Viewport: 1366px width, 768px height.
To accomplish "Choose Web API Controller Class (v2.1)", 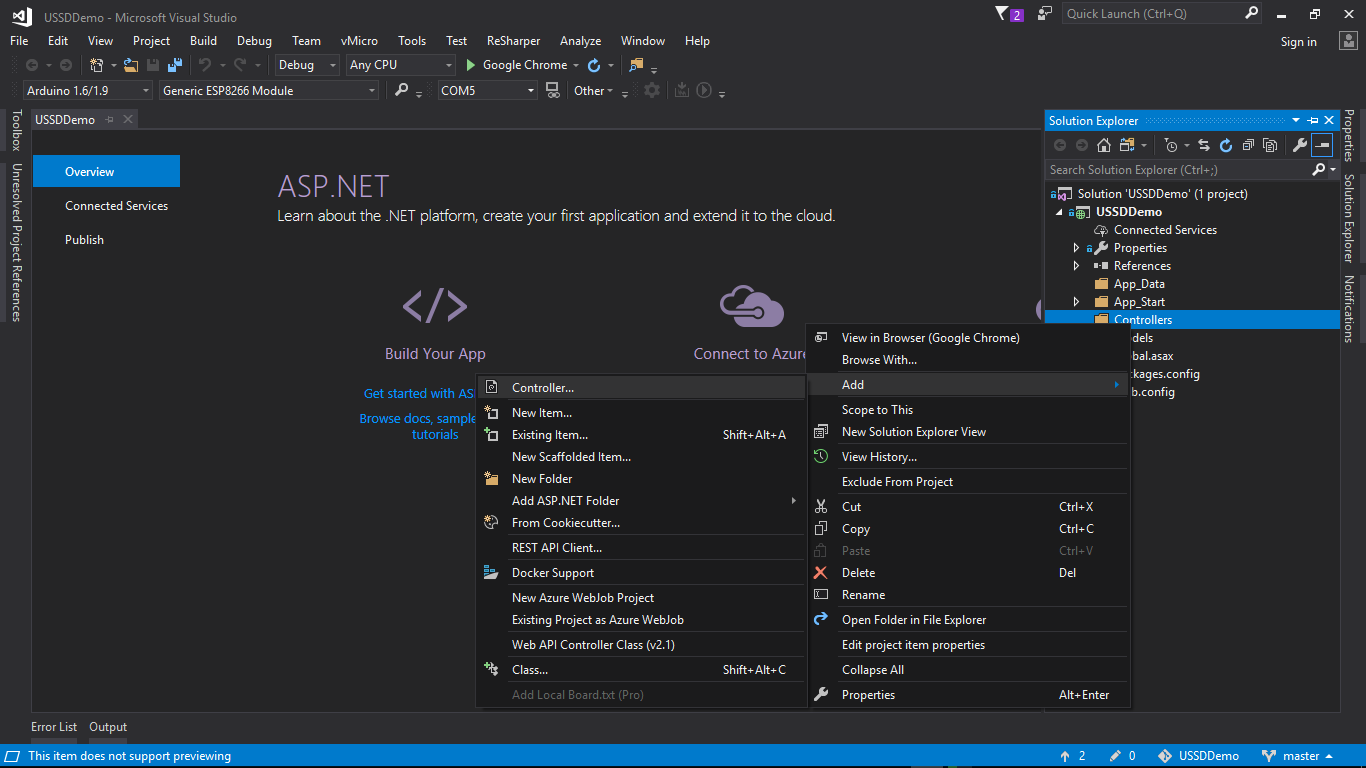I will click(641, 645).
